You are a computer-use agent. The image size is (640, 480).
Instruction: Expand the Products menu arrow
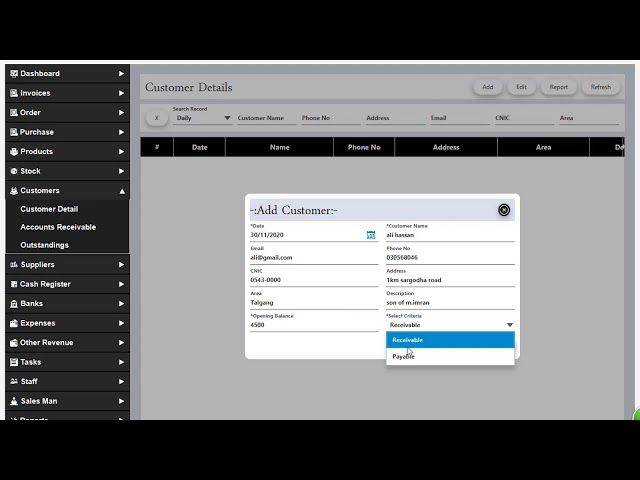121,152
